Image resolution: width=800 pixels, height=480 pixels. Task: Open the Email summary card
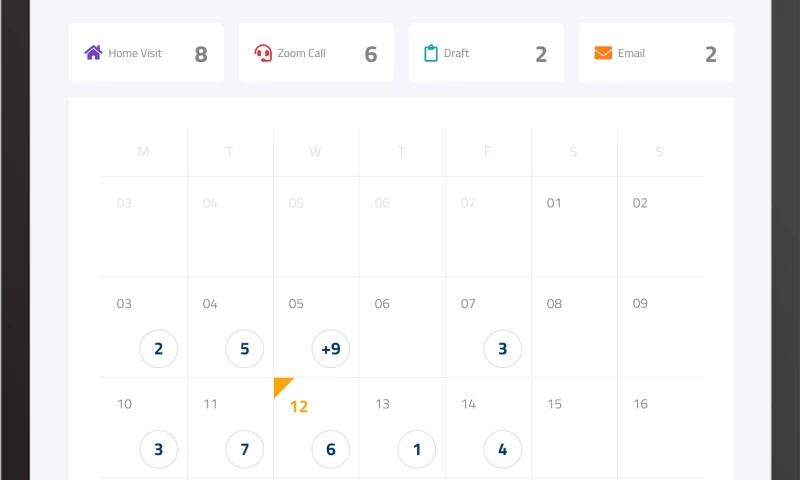click(656, 53)
